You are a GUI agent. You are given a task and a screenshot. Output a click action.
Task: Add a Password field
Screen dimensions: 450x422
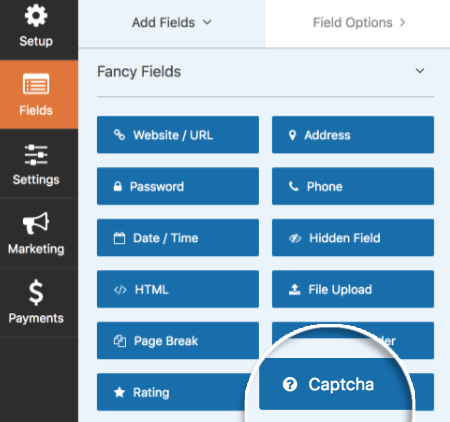point(178,186)
